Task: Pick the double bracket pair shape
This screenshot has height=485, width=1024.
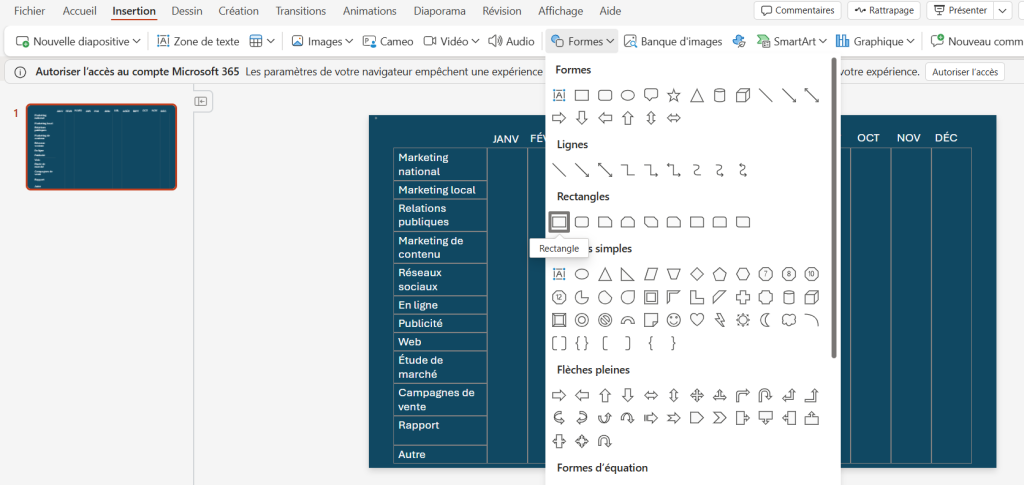Action: pos(559,343)
